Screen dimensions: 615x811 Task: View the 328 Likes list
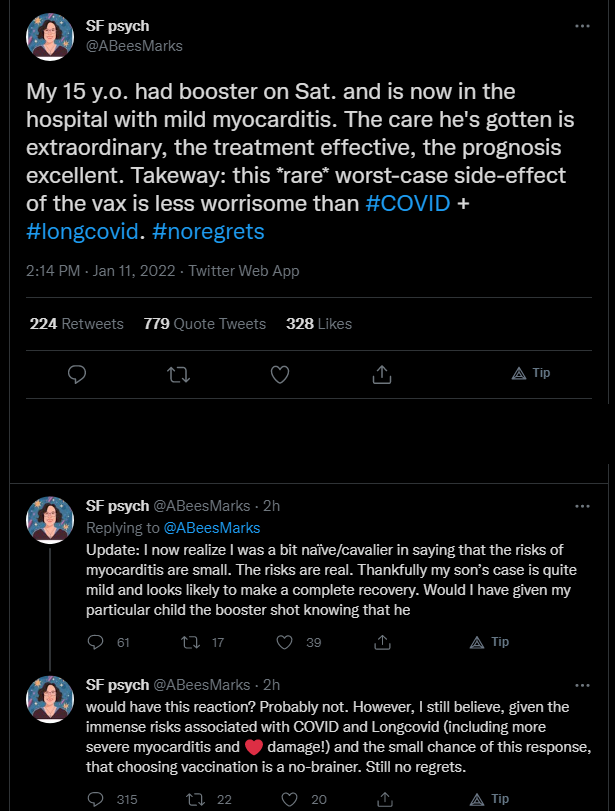[x=319, y=324]
